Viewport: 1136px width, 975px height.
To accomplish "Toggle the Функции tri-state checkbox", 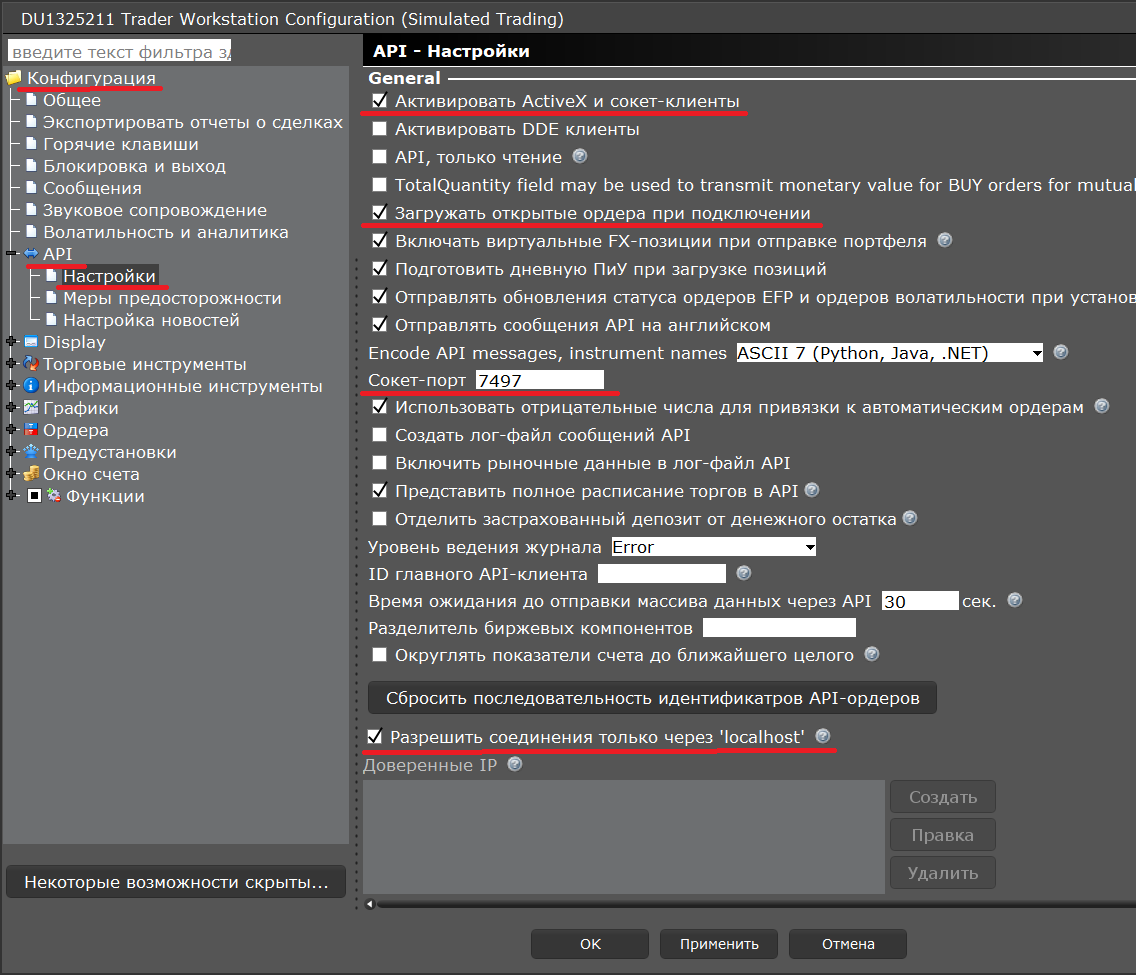I will coord(34,496).
